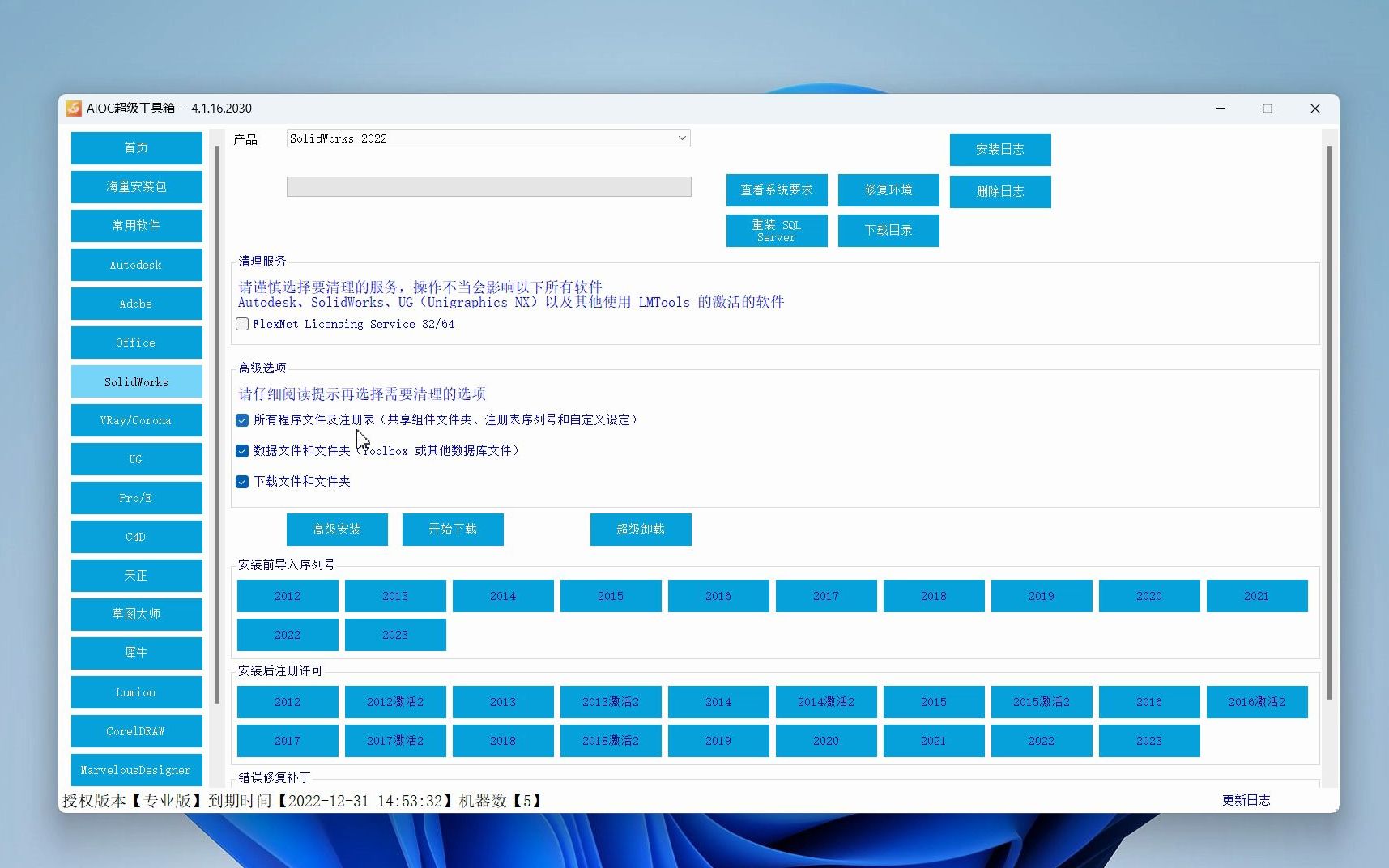Import serial number for 2016 before install
The image size is (1389, 868).
pos(718,596)
